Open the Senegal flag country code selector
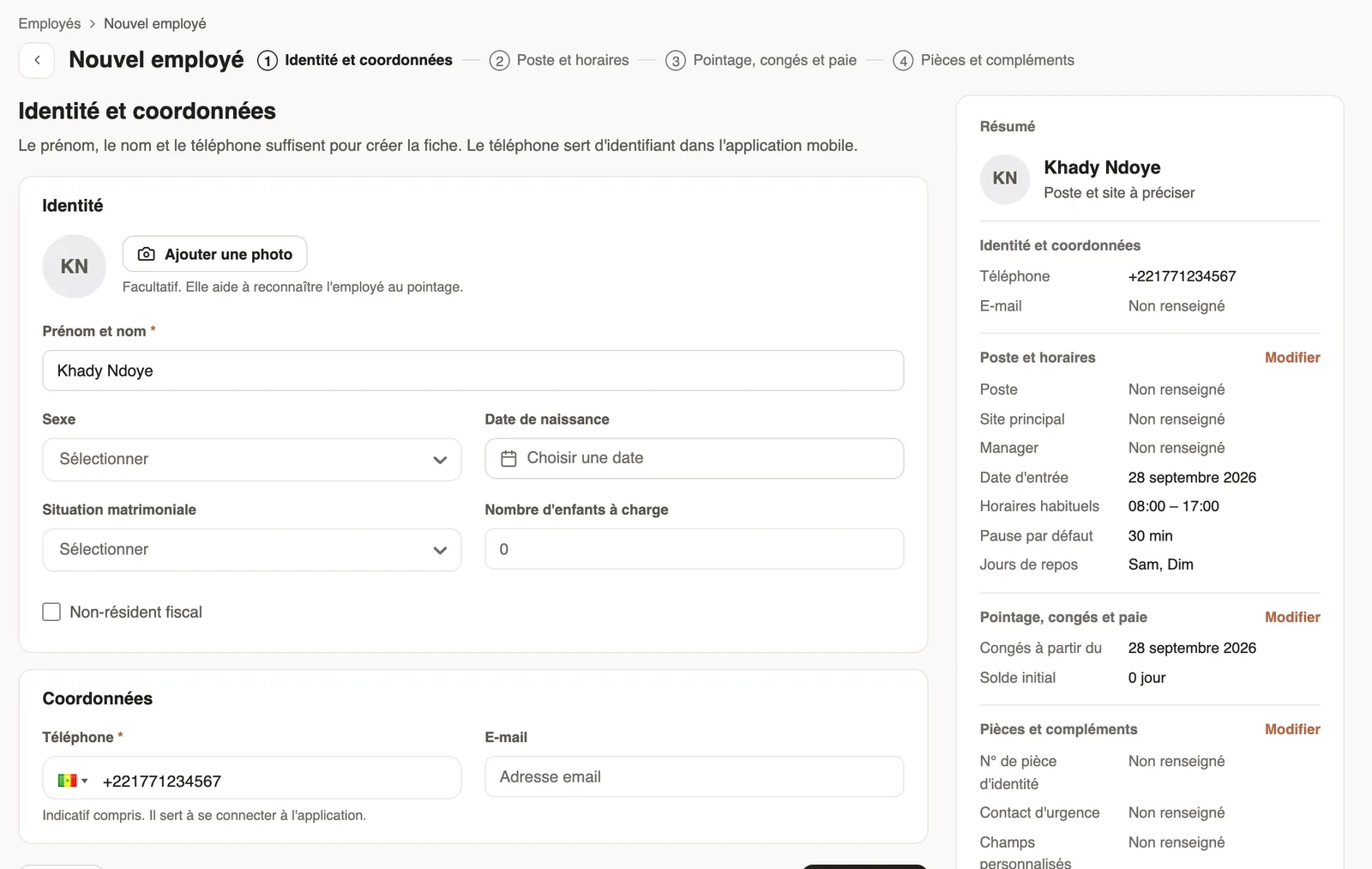This screenshot has width=1372, height=869. click(73, 781)
